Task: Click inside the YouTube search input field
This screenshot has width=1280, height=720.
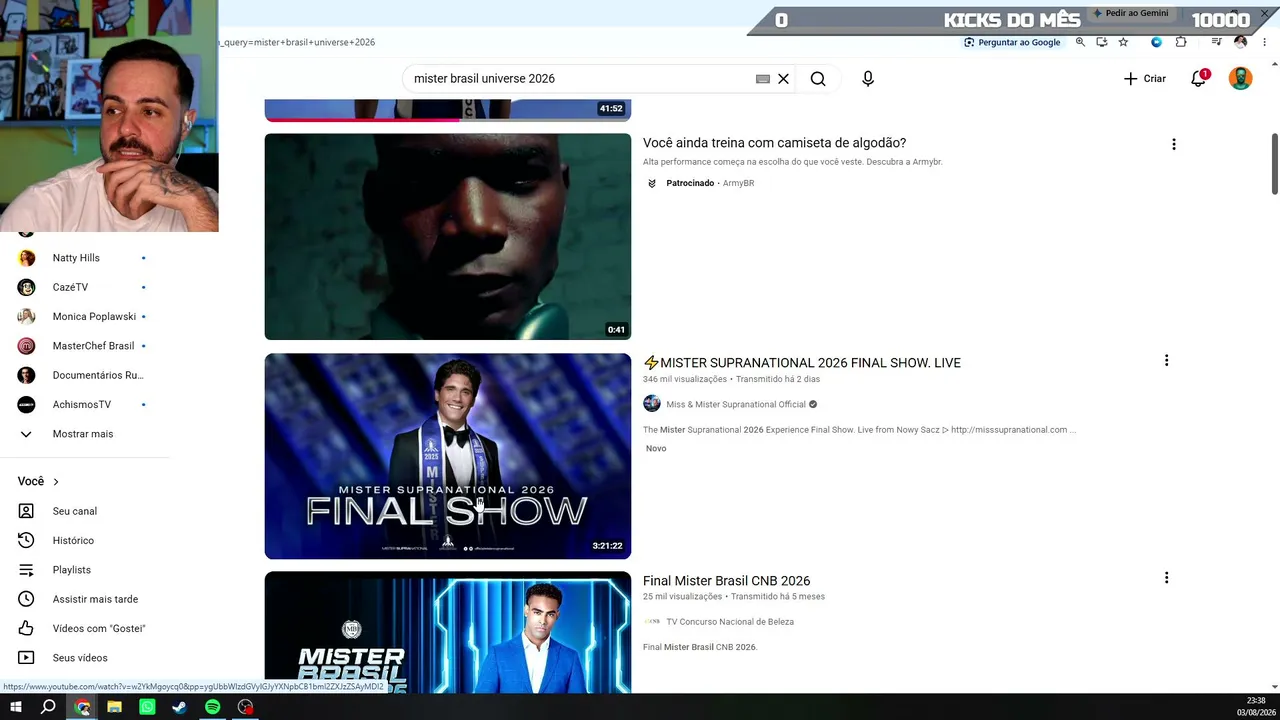Action: (x=580, y=79)
